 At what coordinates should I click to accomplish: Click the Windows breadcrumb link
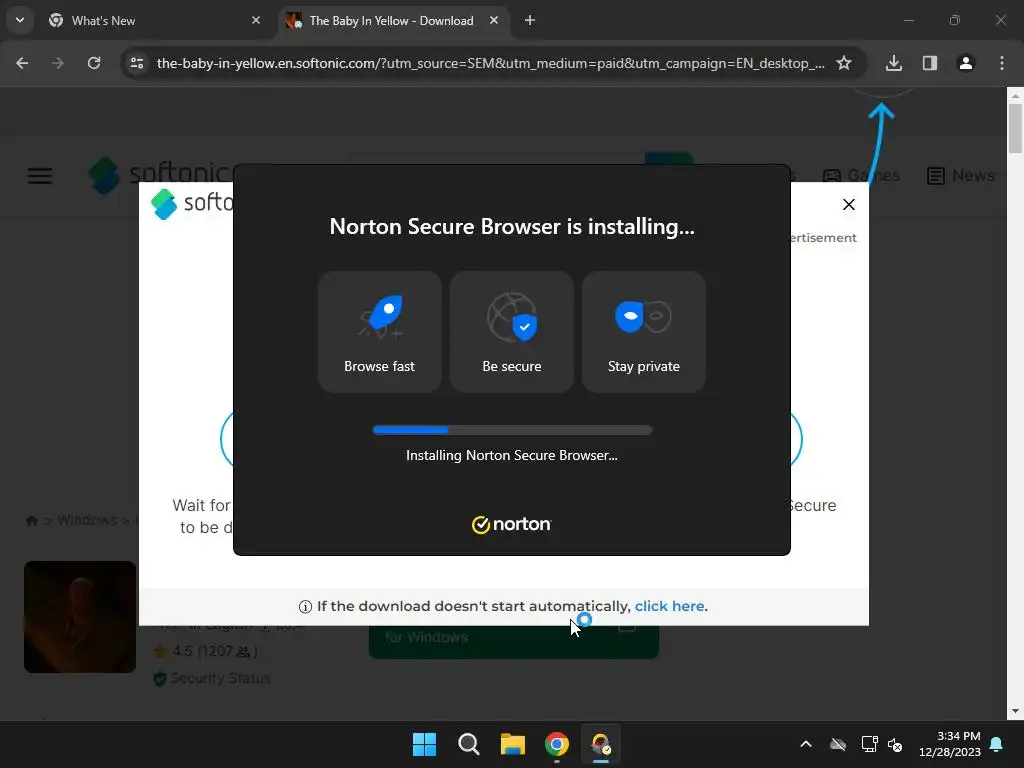[87, 520]
